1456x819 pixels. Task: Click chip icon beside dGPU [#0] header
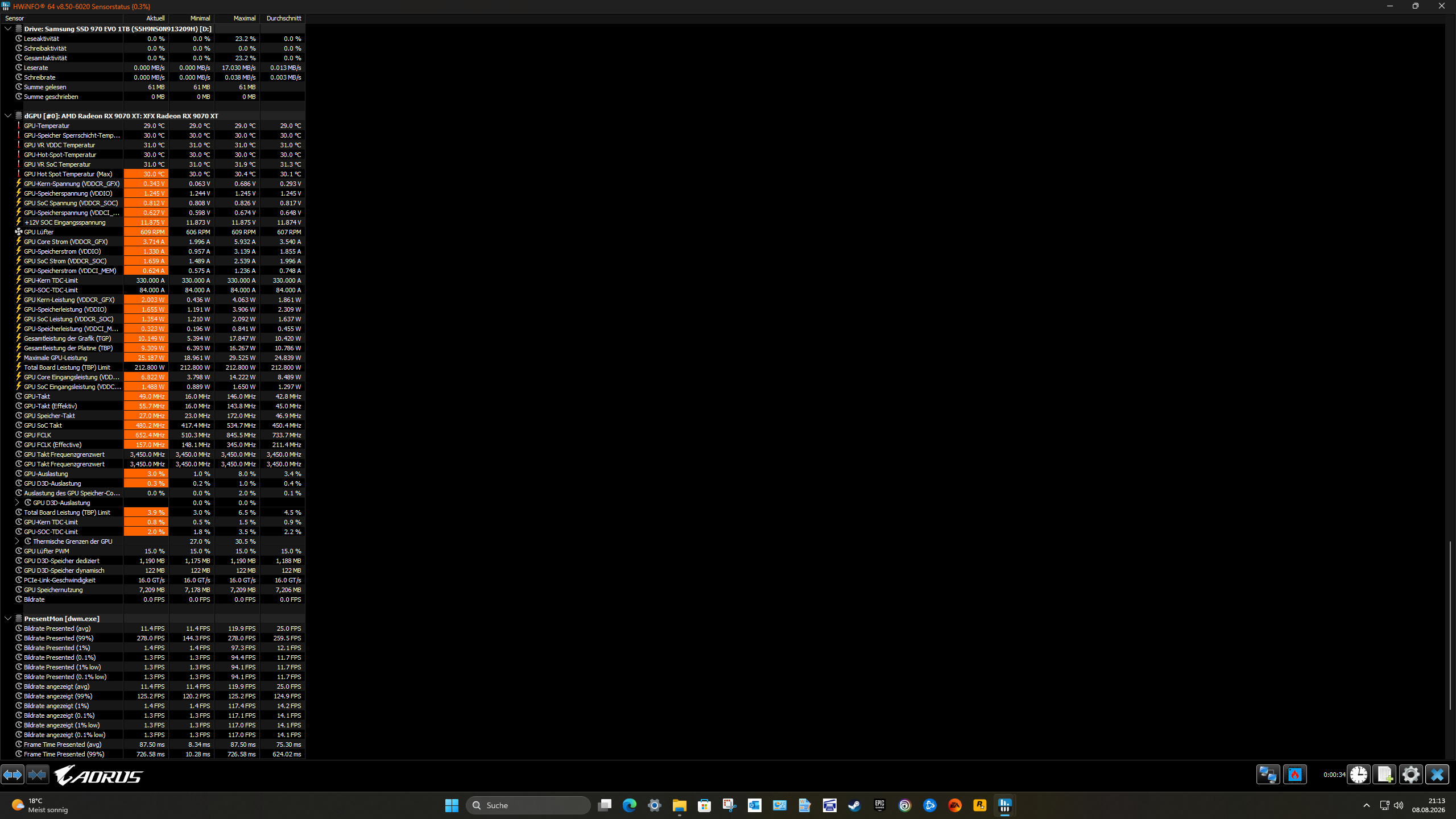19,115
